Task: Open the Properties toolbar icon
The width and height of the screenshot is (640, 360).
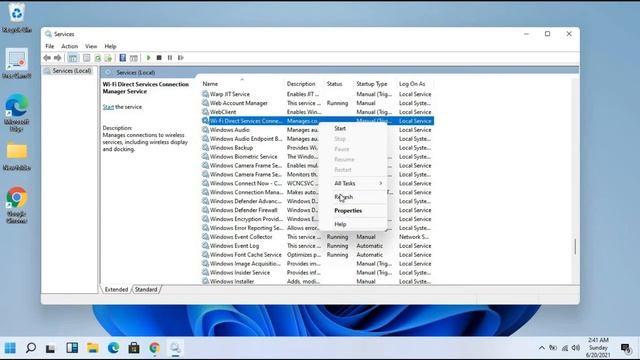Action: point(87,58)
